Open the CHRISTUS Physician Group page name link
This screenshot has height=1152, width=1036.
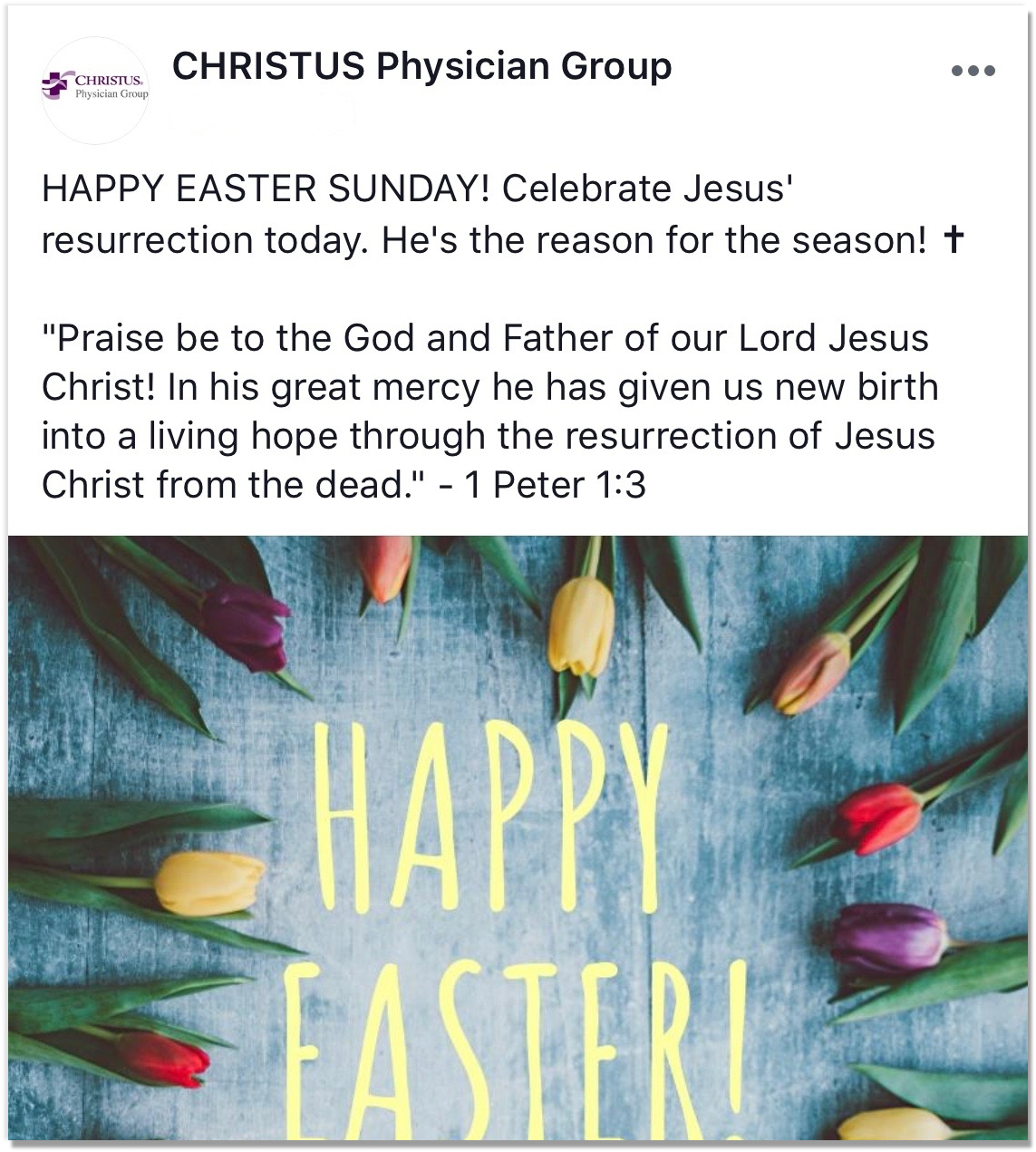[421, 66]
